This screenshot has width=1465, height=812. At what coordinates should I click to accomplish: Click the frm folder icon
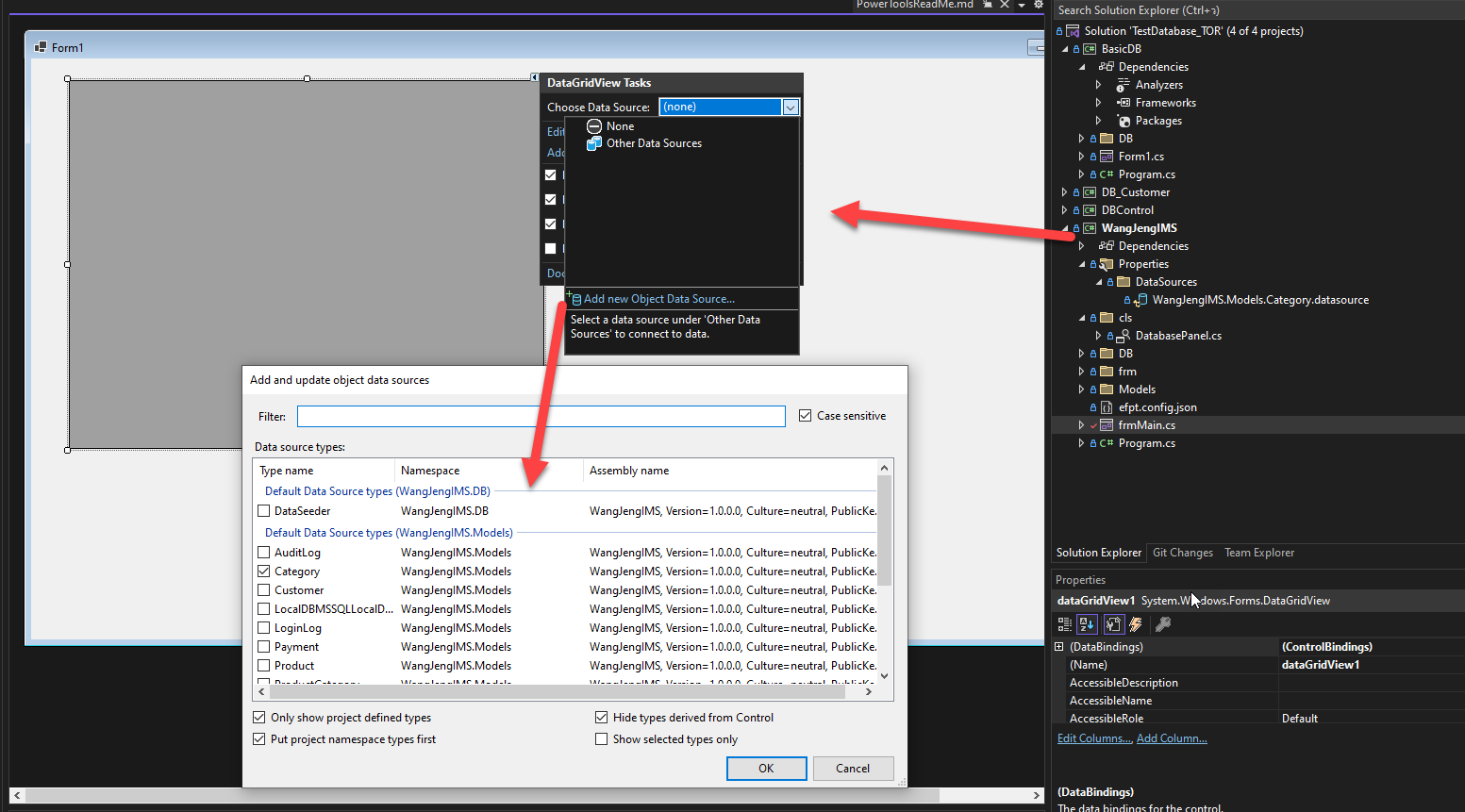click(1107, 372)
